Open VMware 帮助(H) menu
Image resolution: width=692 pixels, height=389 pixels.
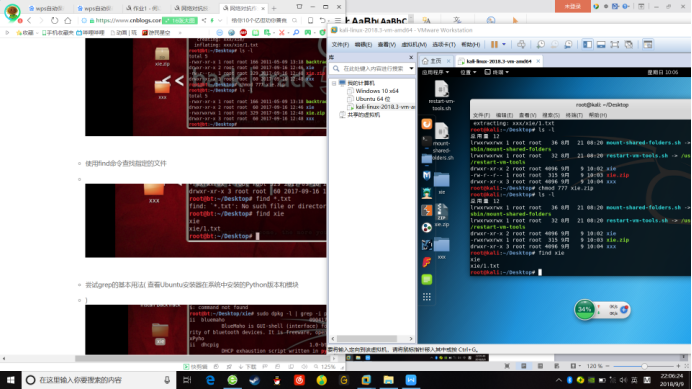470,45
